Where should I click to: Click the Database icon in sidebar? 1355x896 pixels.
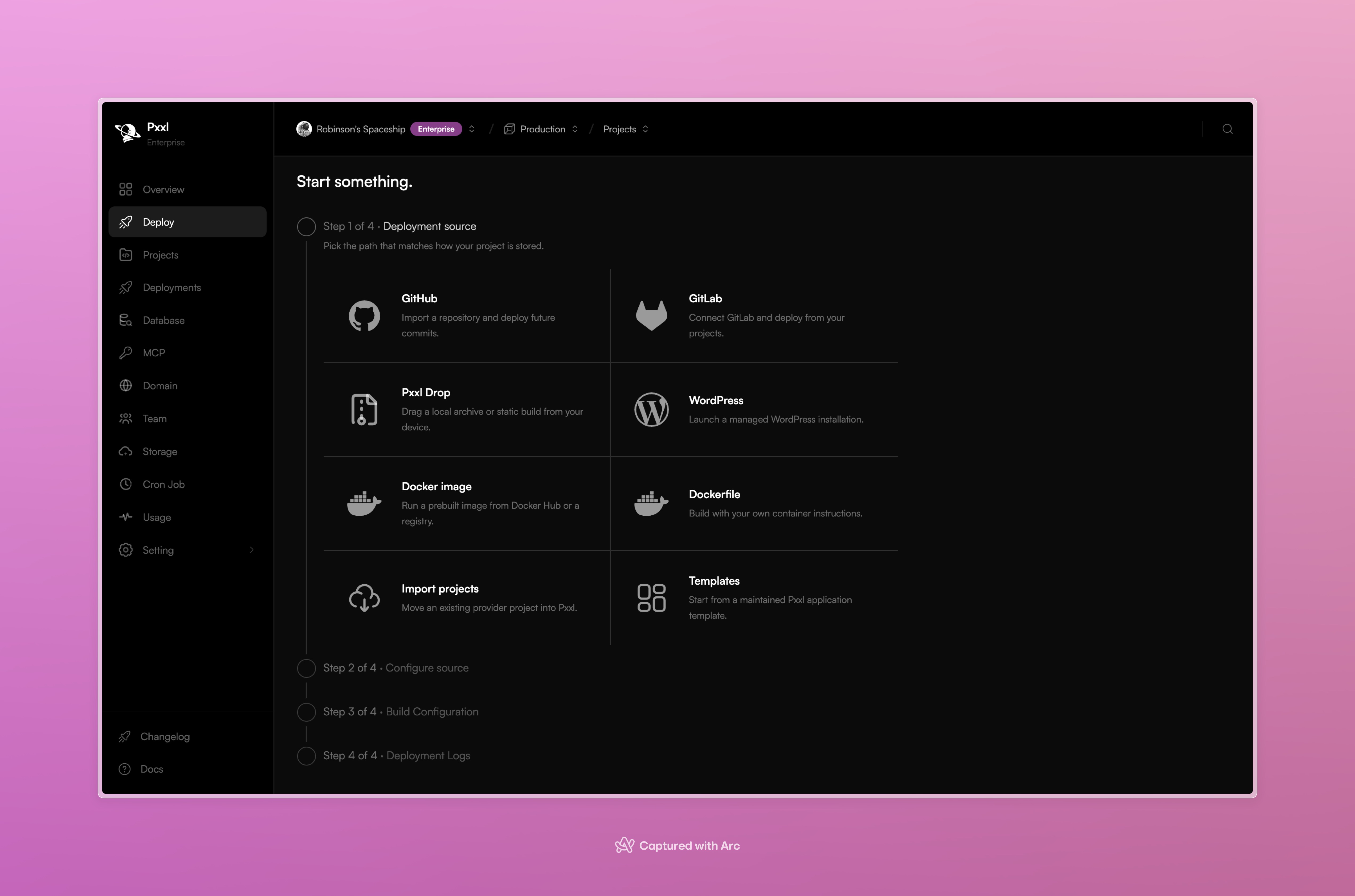tap(126, 320)
